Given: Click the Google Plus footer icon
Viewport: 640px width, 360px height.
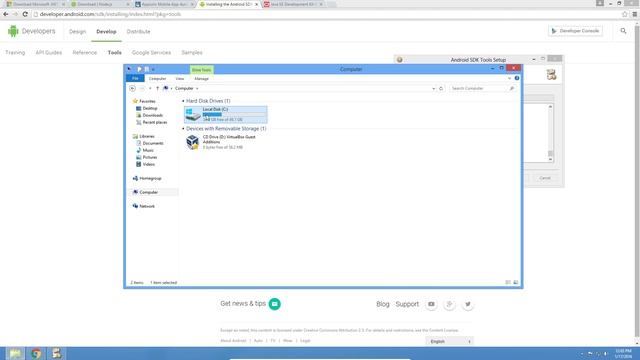Looking at the screenshot, I should click(449, 304).
